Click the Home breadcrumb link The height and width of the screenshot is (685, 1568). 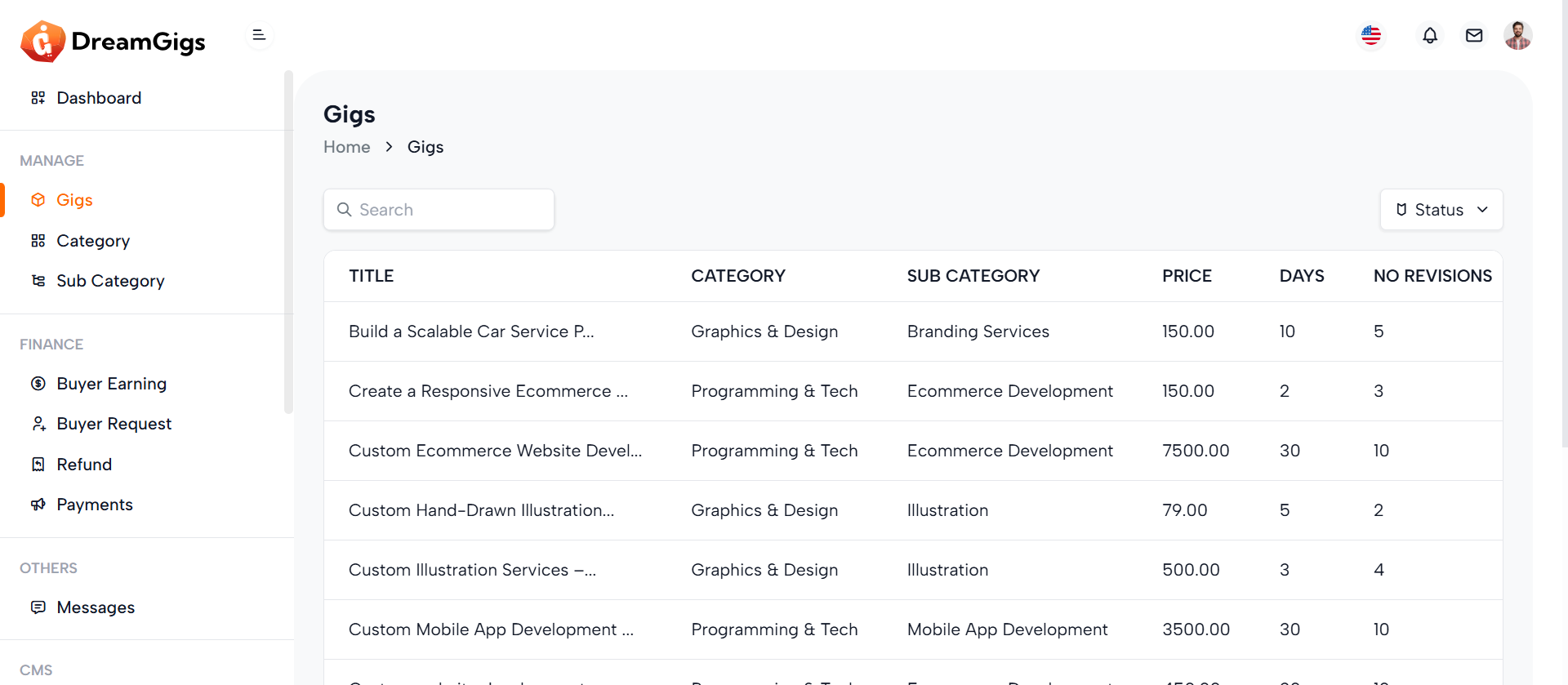coord(346,147)
